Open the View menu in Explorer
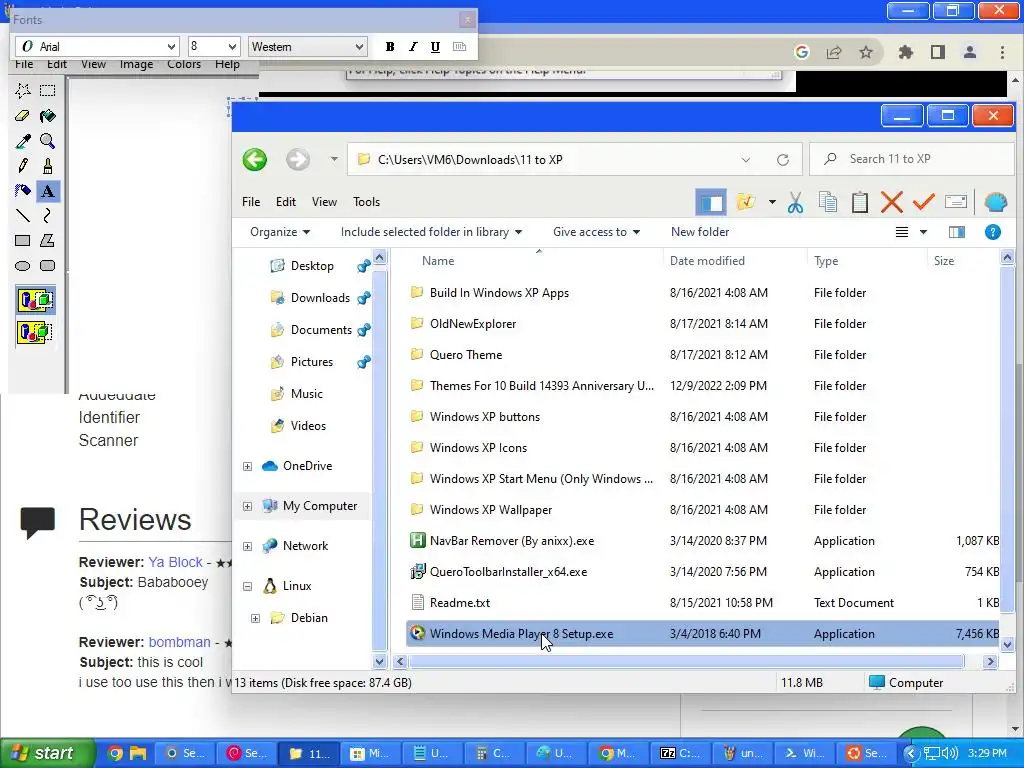The height and width of the screenshot is (768, 1024). (x=325, y=202)
